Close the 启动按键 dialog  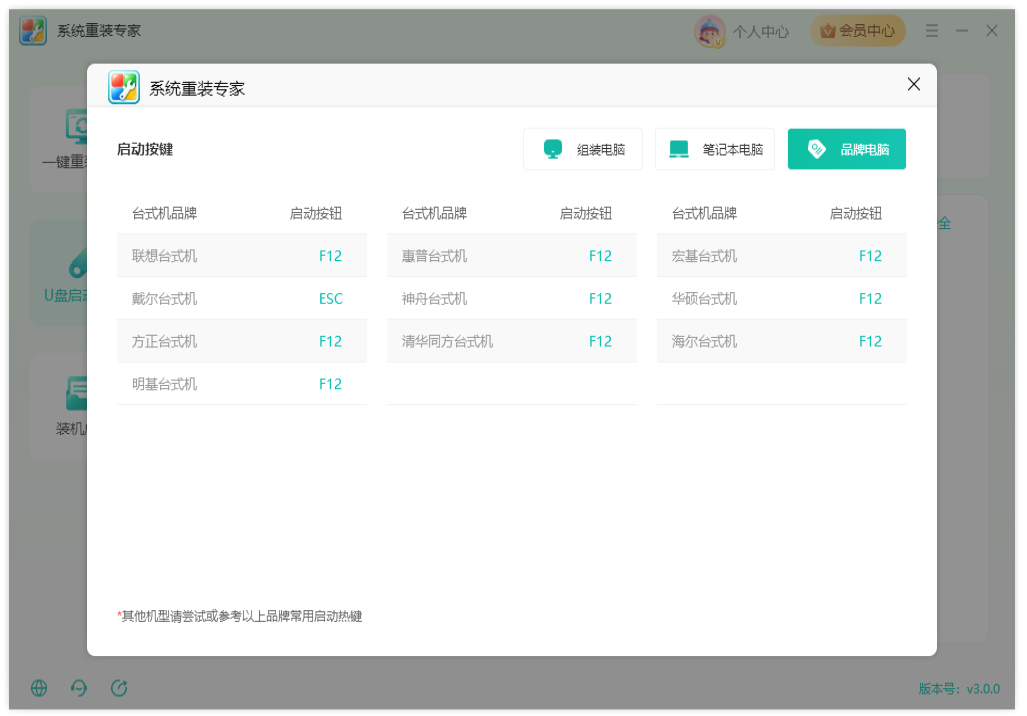click(913, 84)
